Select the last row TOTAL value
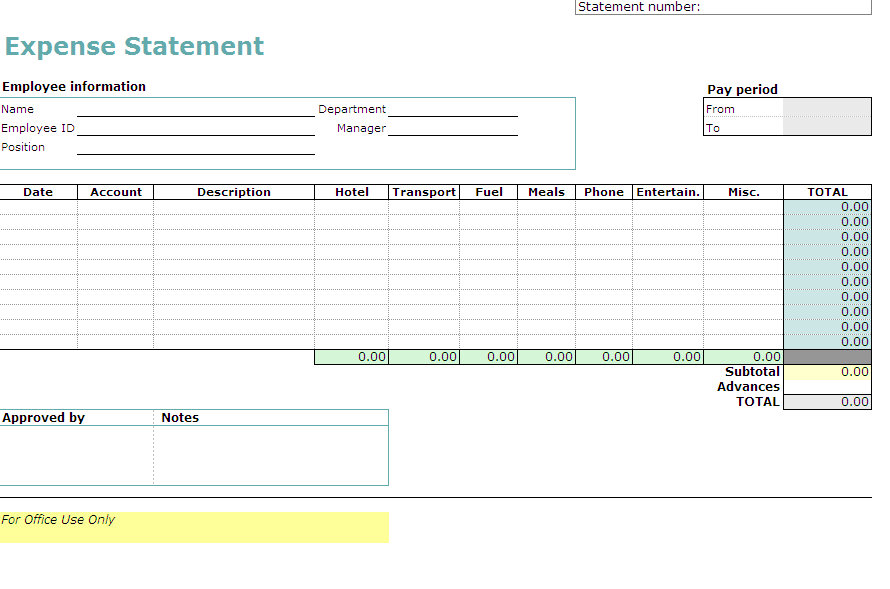Image resolution: width=890 pixels, height=589 pixels. tap(828, 342)
